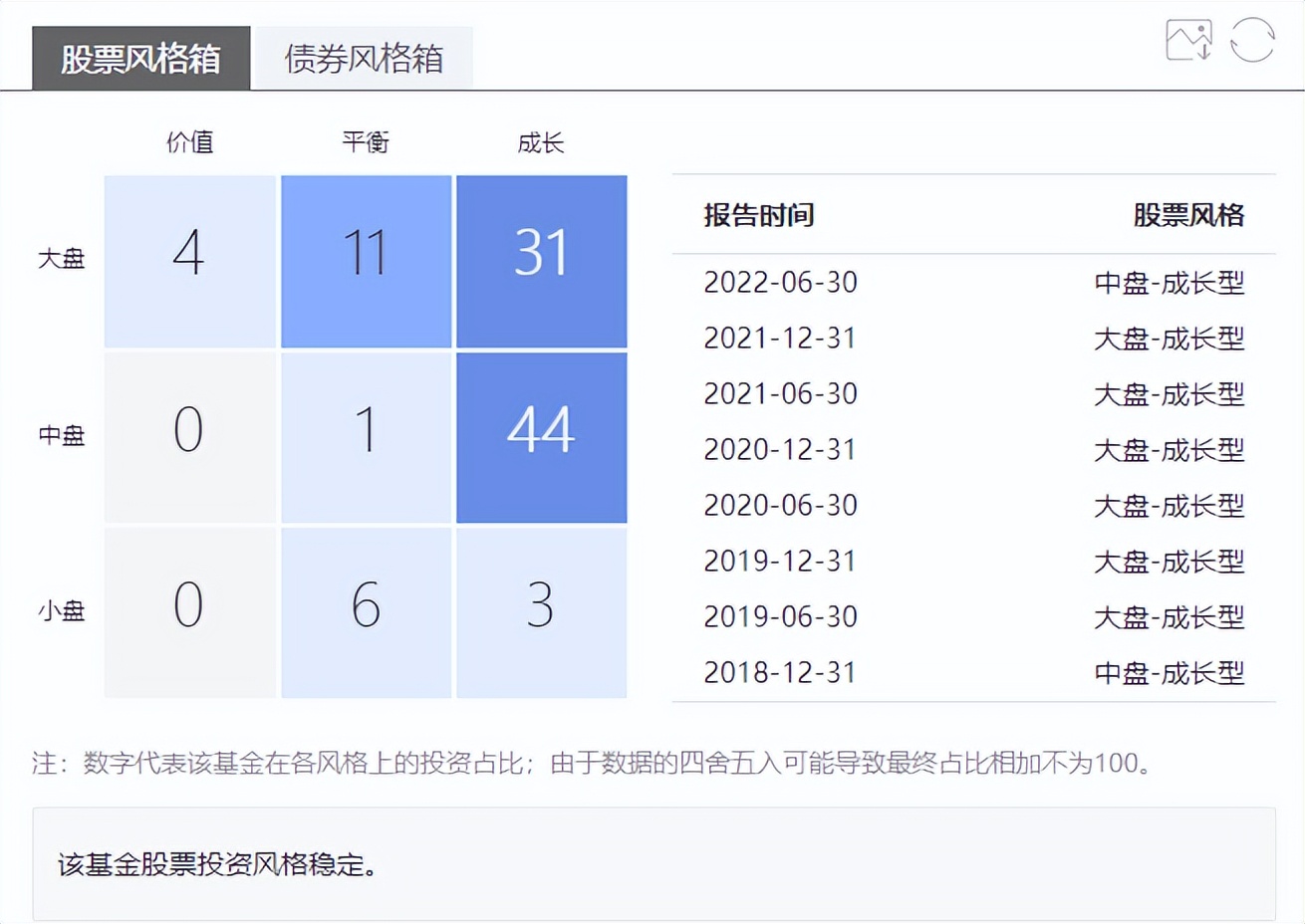Select the 股票风格箱 tab

coord(140,58)
